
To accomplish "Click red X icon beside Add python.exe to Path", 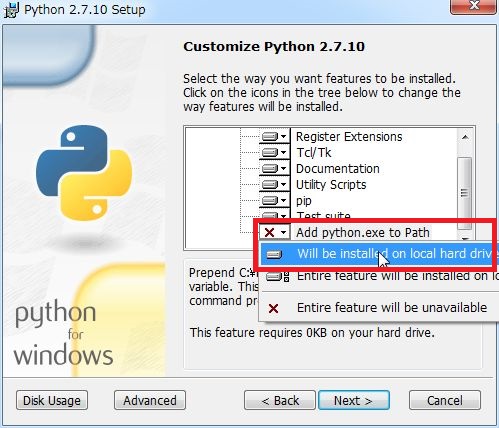I will (269, 232).
